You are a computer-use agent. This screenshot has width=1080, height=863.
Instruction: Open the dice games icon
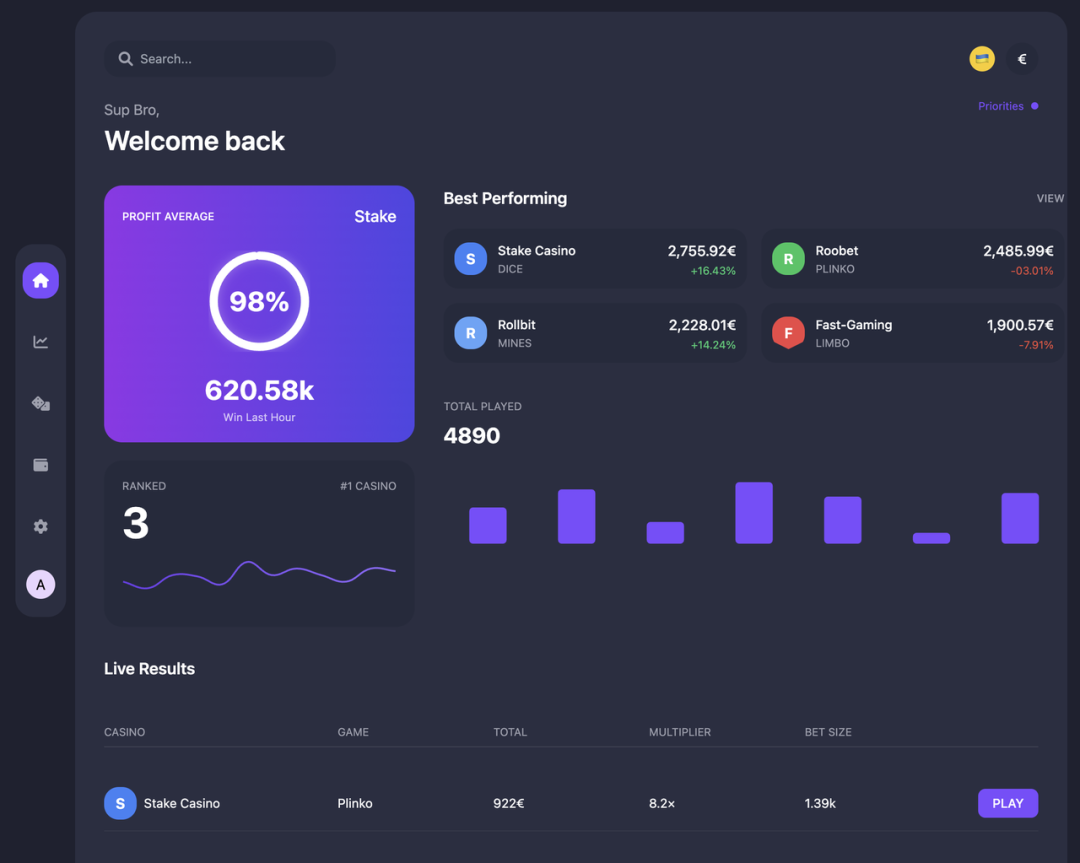click(41, 404)
